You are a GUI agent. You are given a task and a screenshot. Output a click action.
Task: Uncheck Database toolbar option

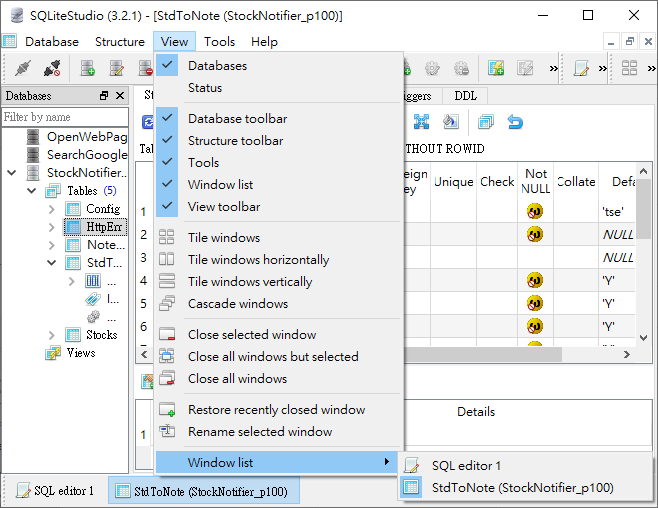coord(277,119)
